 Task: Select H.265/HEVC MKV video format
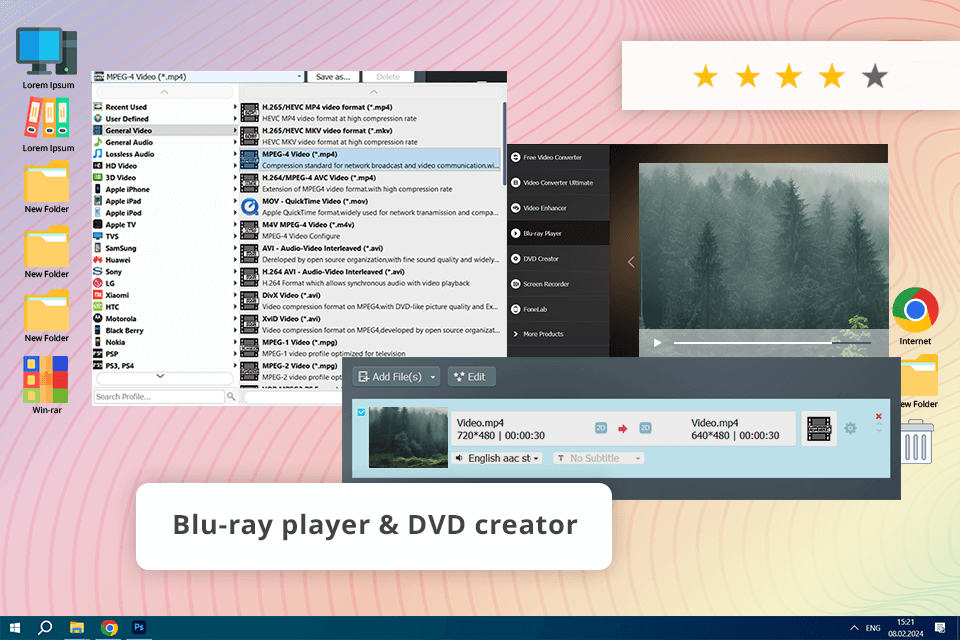point(371,136)
